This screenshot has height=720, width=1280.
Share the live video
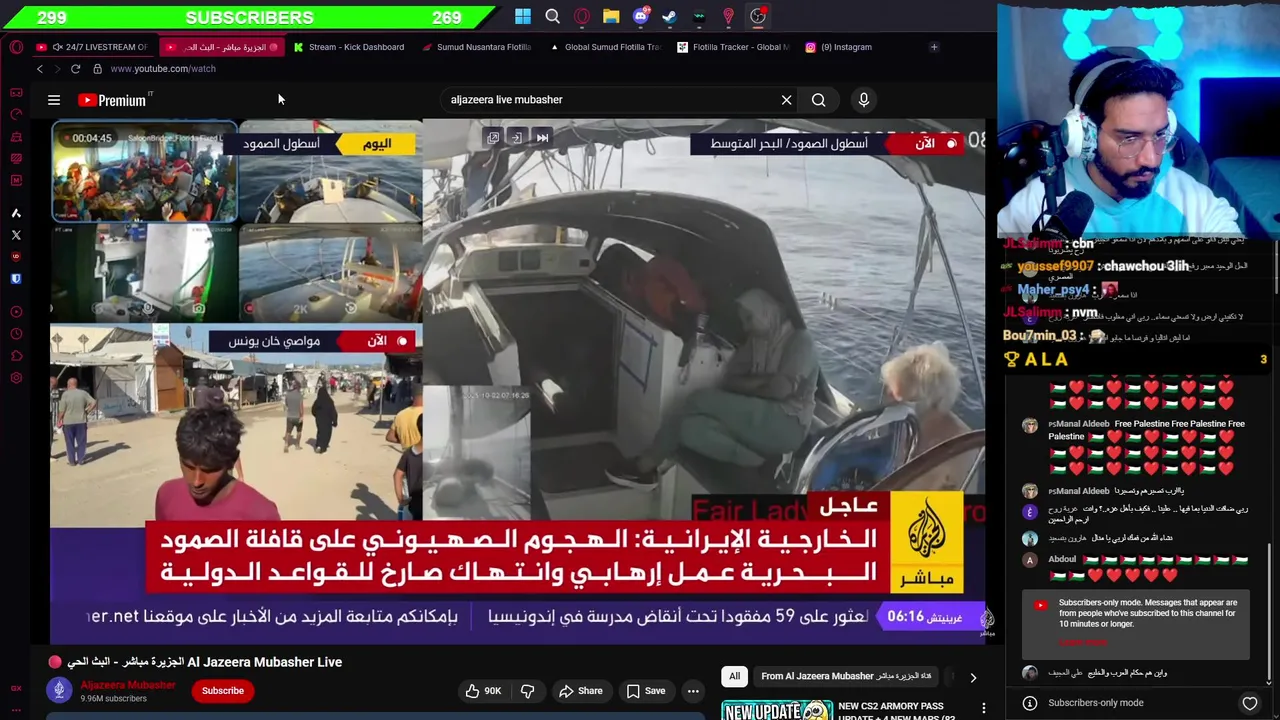pos(581,691)
